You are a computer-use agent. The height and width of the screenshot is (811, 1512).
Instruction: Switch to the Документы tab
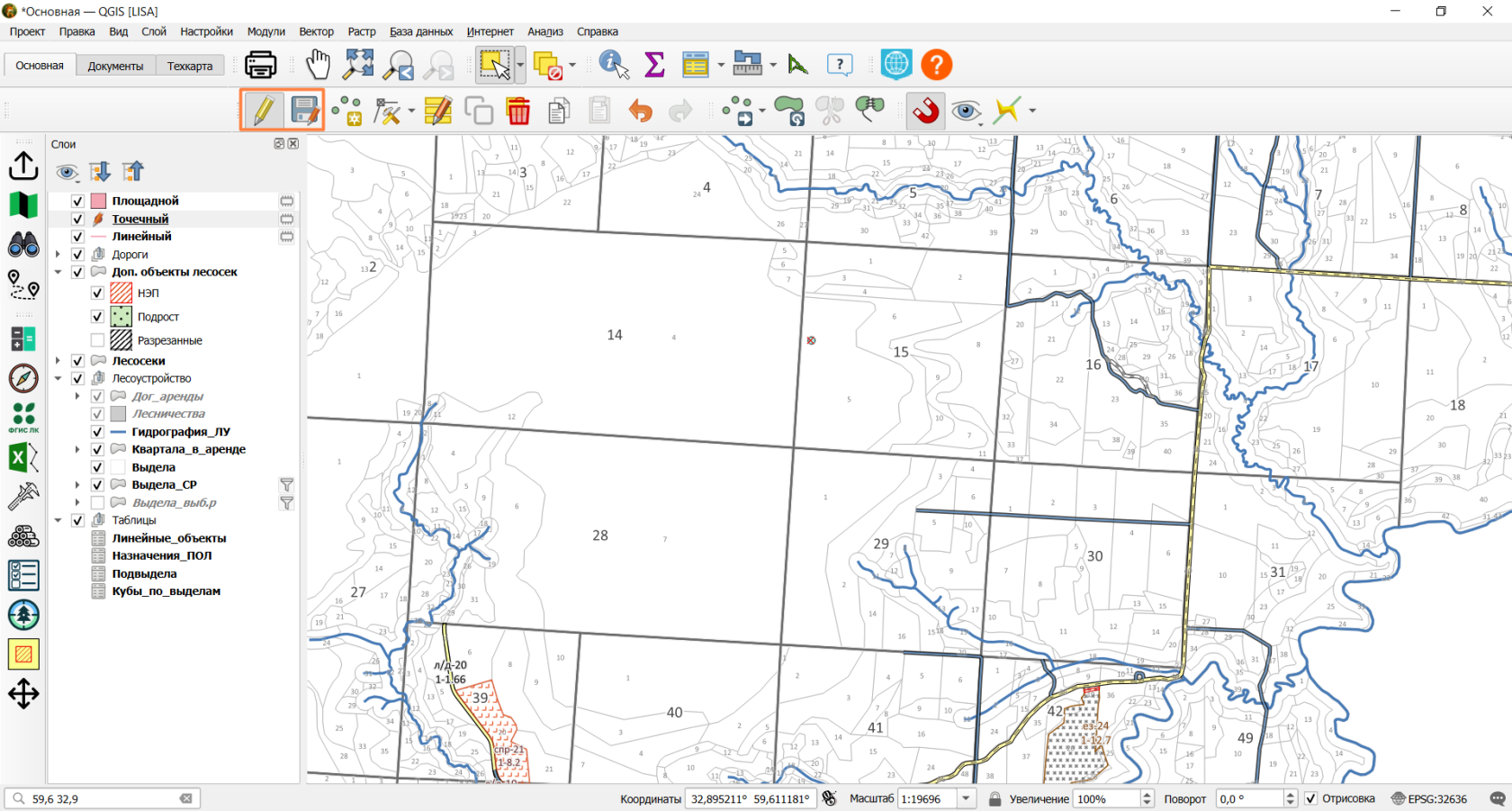(x=115, y=66)
